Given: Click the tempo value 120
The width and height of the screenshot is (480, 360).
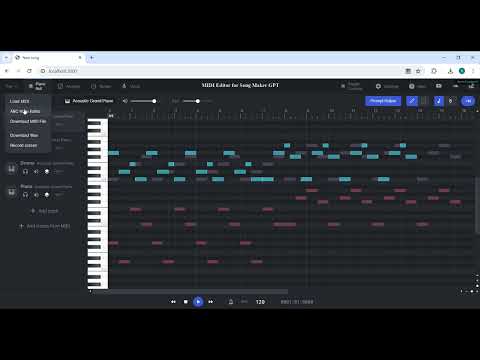Looking at the screenshot, I should pos(260,302).
